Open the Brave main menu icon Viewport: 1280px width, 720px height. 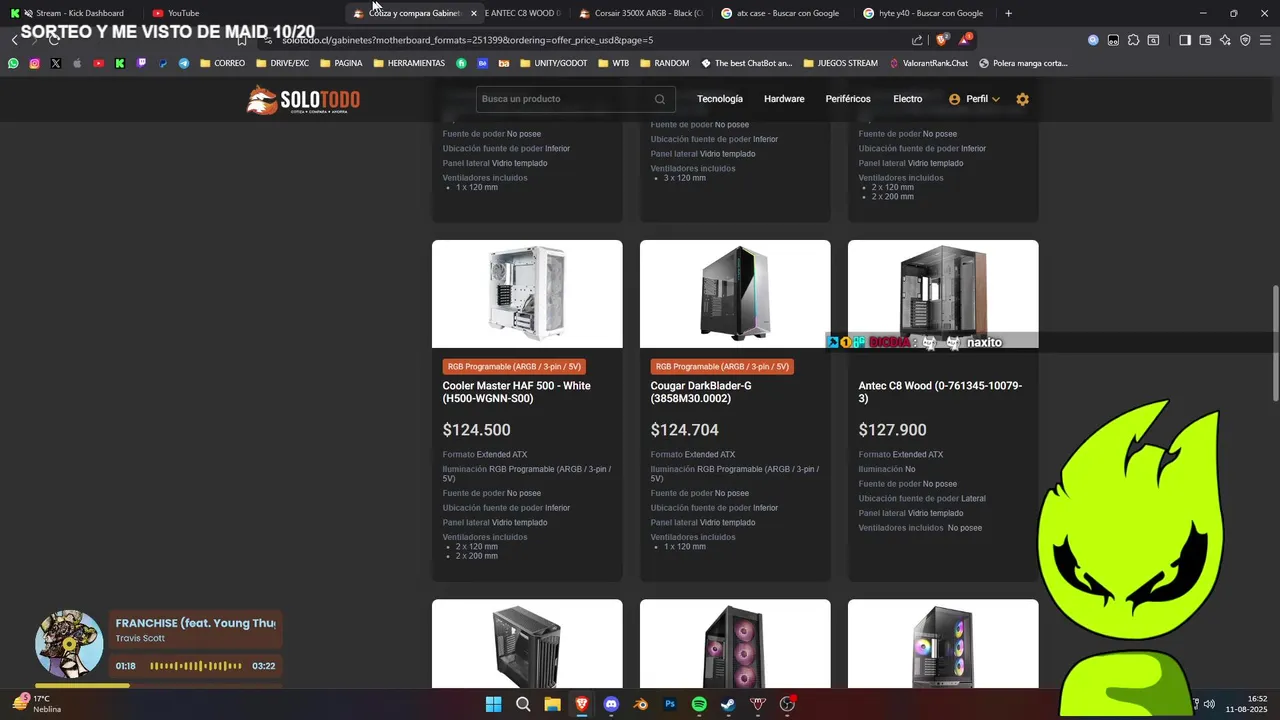[1265, 40]
